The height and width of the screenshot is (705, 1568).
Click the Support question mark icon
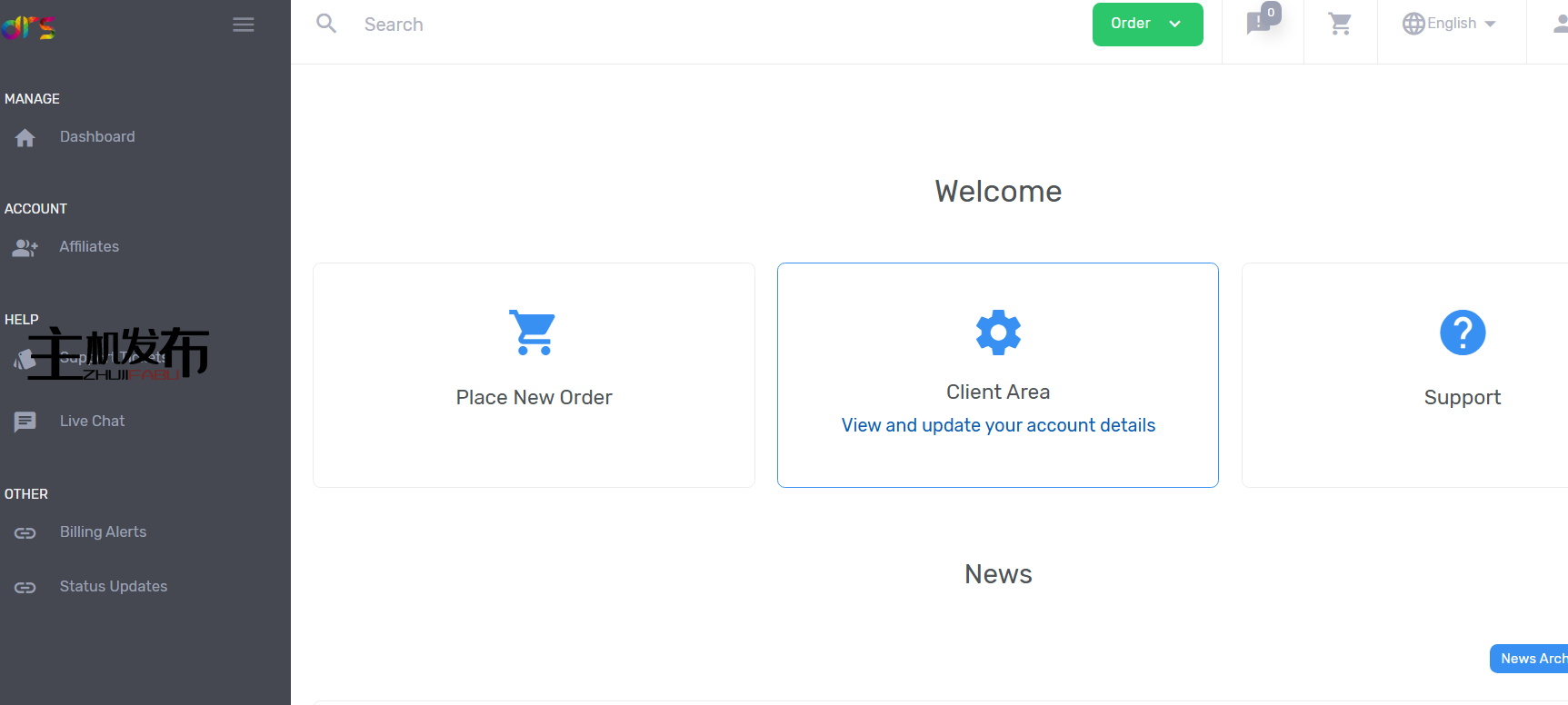pyautogui.click(x=1463, y=333)
